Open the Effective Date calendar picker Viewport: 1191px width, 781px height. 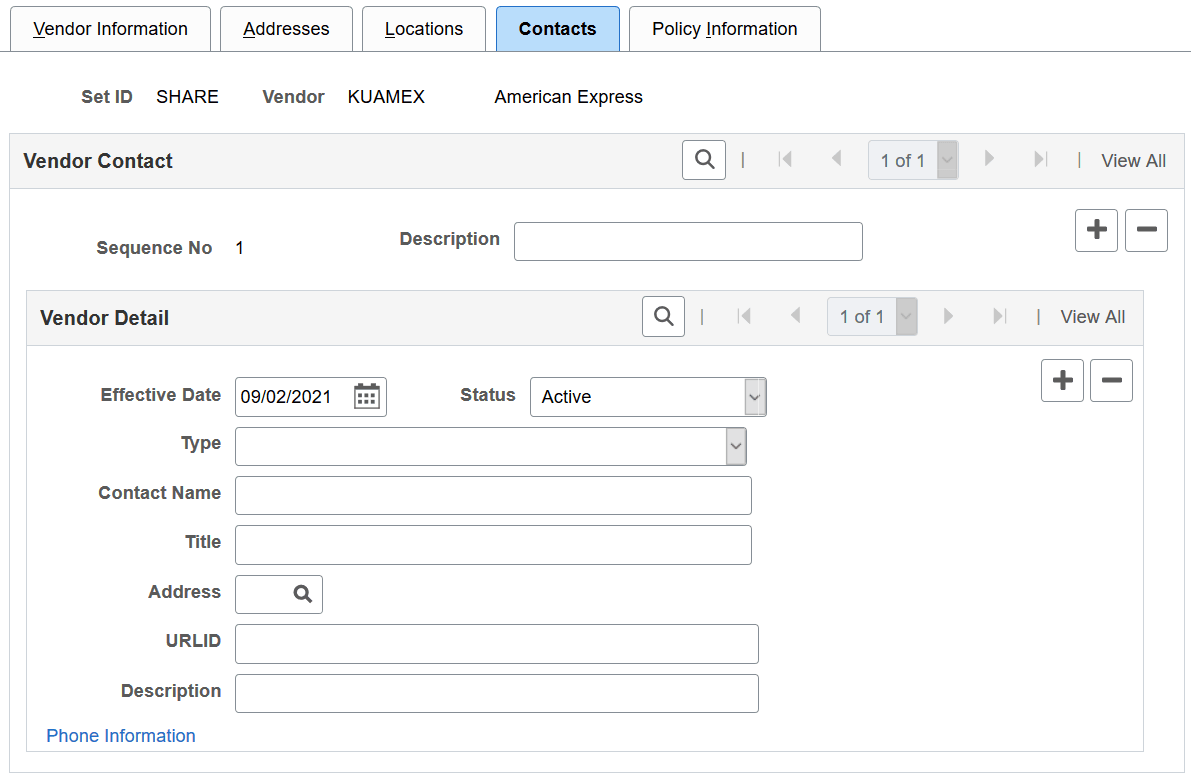[x=366, y=396]
